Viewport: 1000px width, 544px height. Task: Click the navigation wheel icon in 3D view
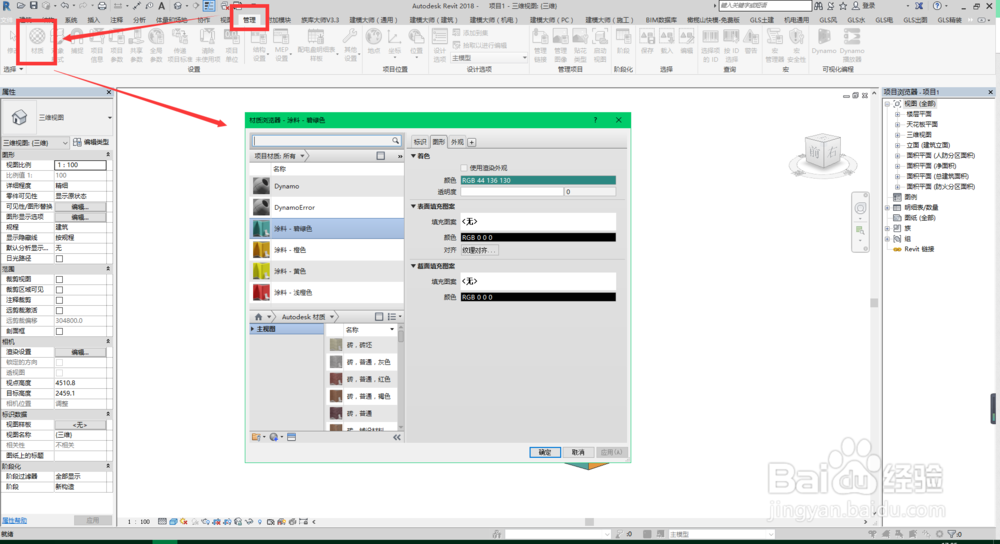[x=860, y=208]
